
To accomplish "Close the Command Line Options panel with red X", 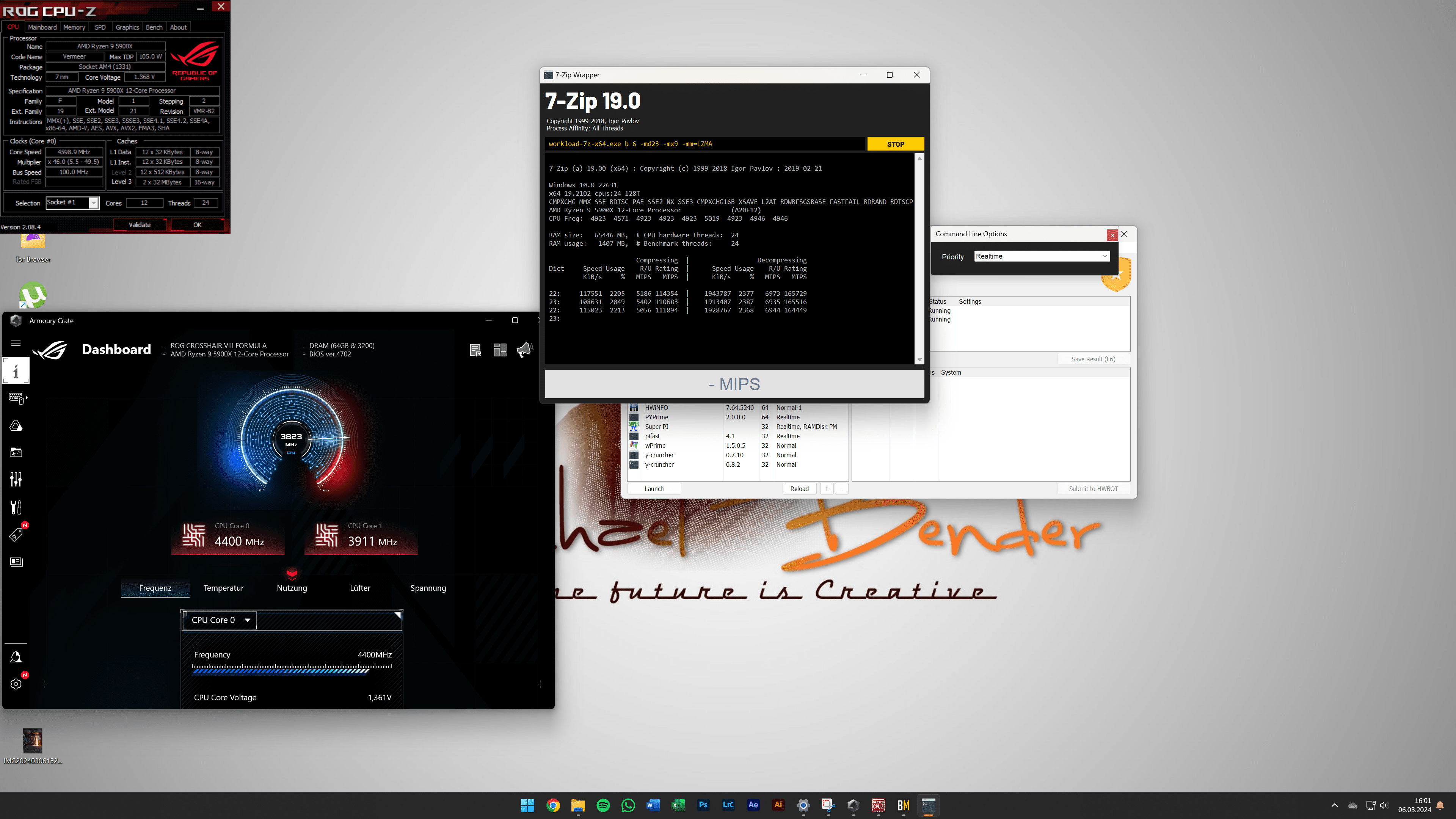I will [x=1112, y=235].
